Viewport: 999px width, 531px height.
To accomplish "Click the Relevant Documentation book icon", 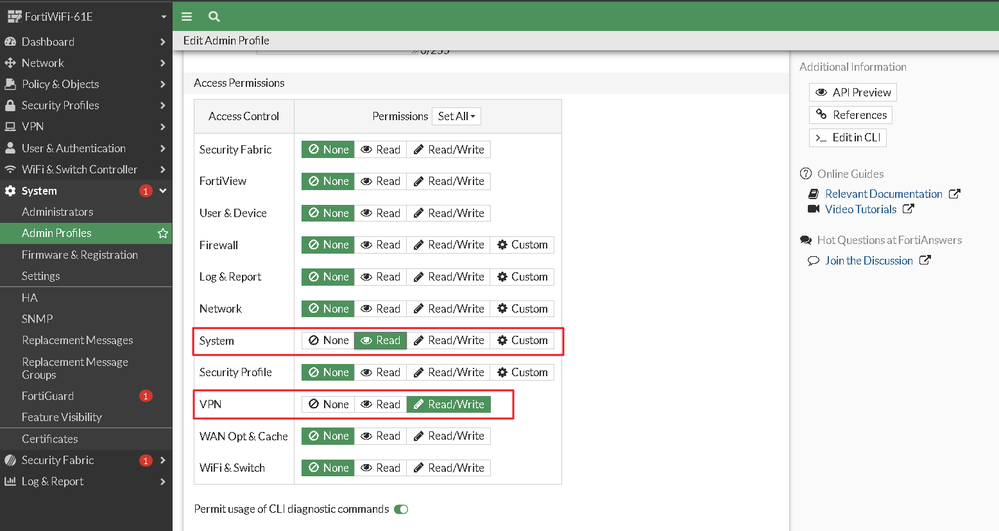I will [x=814, y=194].
